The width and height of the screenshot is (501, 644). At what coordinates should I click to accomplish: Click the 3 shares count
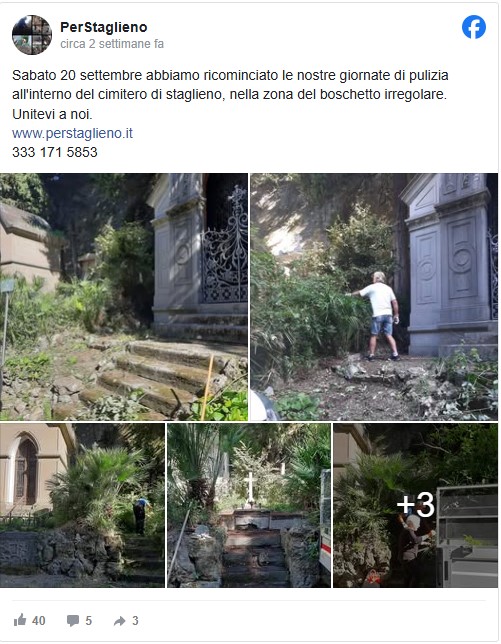click(135, 620)
